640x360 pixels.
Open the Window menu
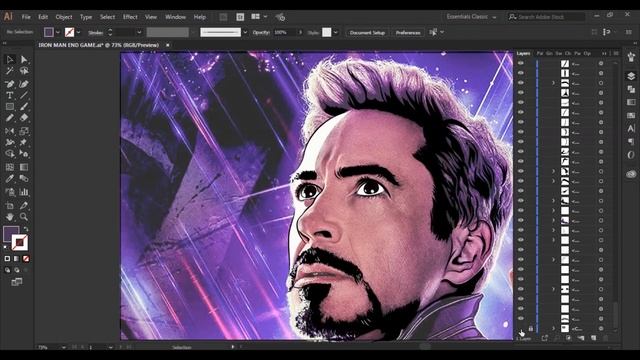(x=176, y=17)
